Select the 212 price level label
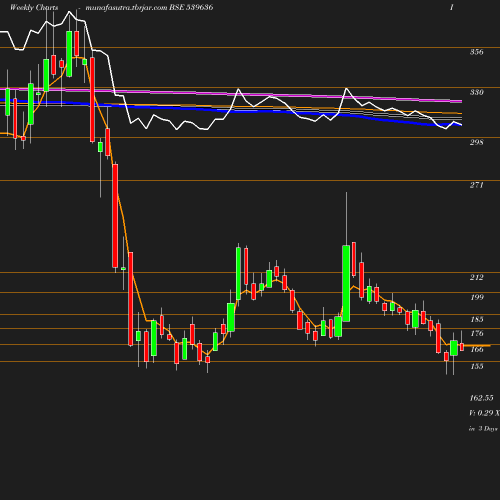The width and height of the screenshot is (500, 500). (x=476, y=277)
